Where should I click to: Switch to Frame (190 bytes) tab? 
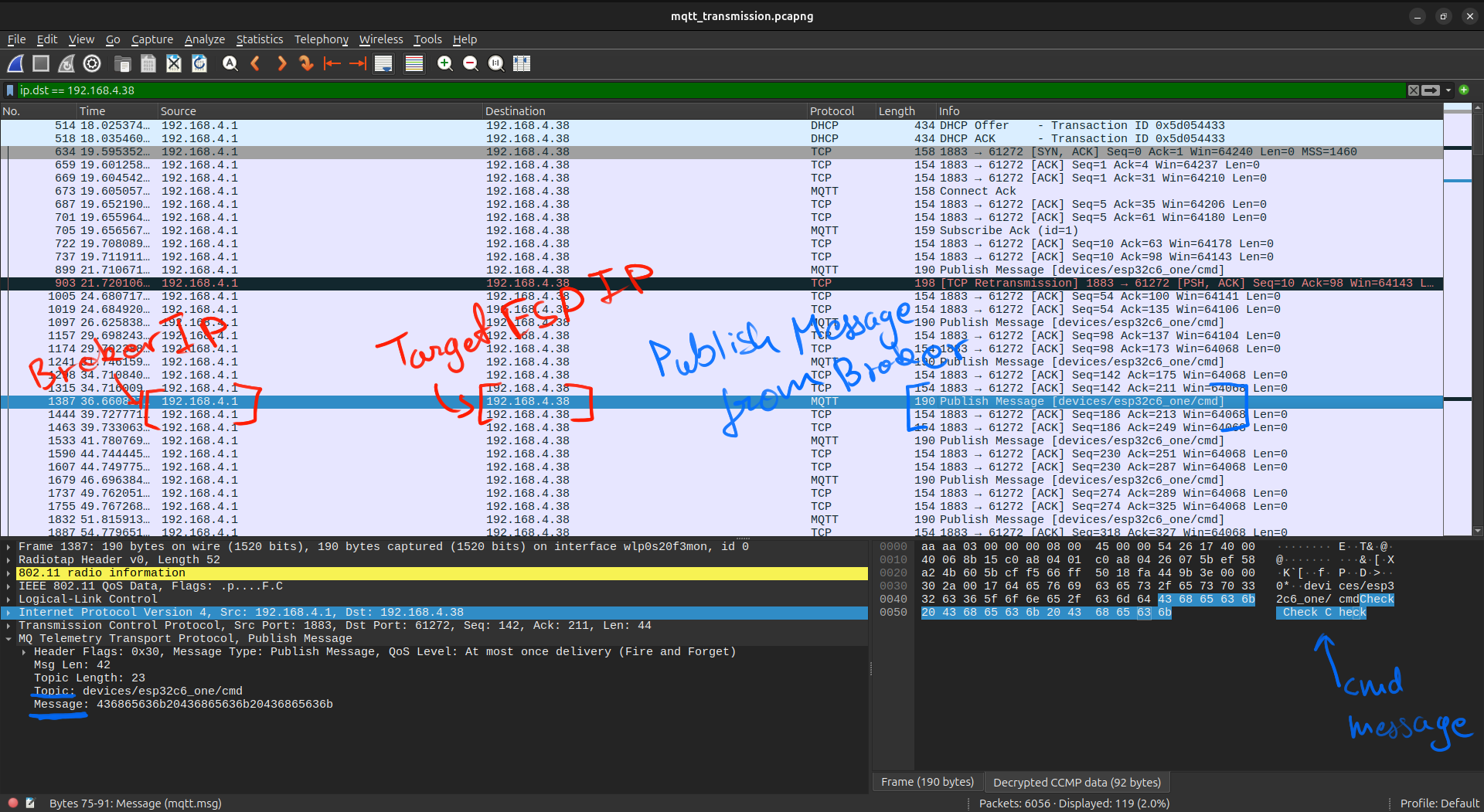tap(927, 782)
